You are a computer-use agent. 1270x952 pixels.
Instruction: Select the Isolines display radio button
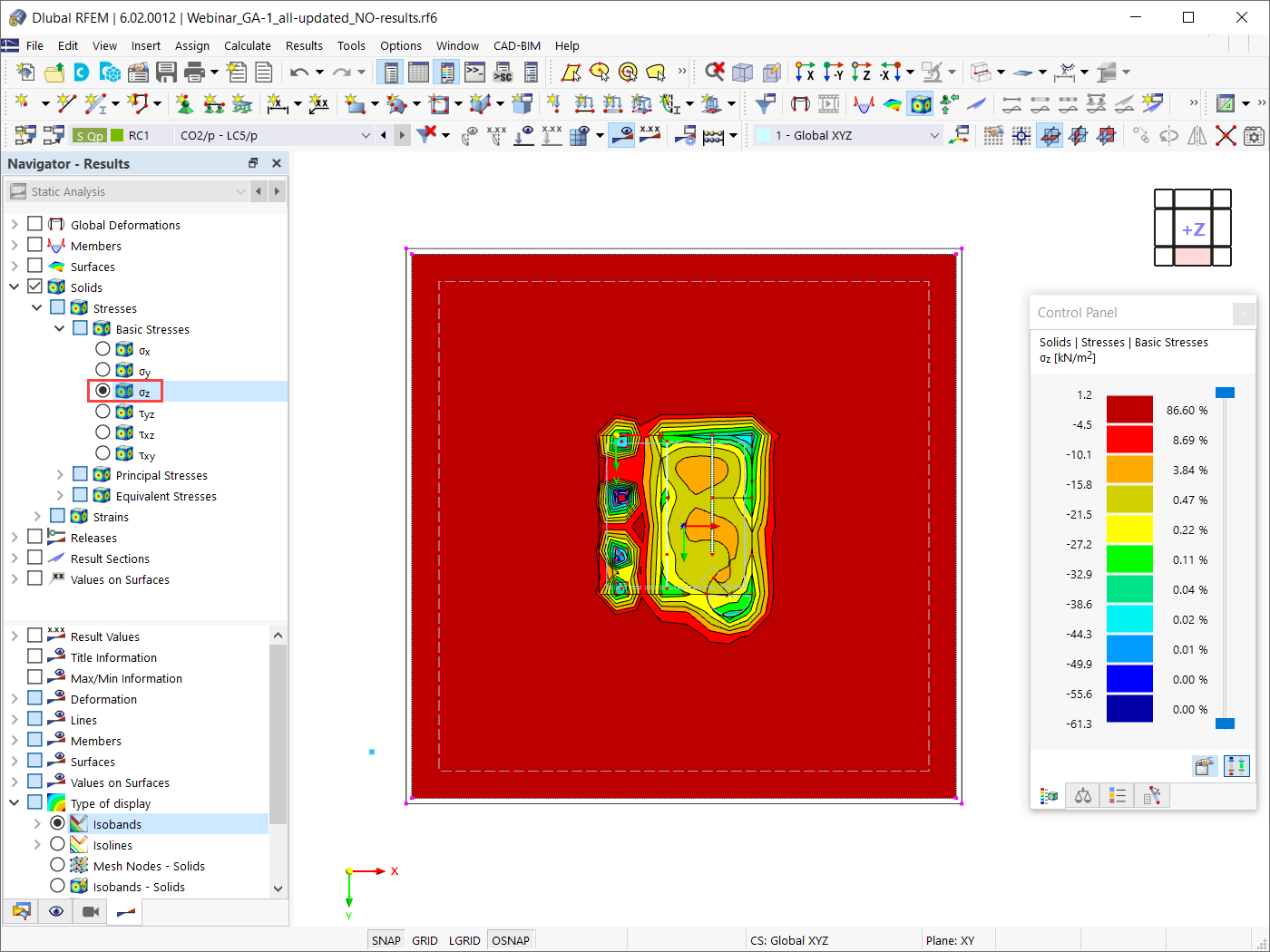click(x=57, y=844)
